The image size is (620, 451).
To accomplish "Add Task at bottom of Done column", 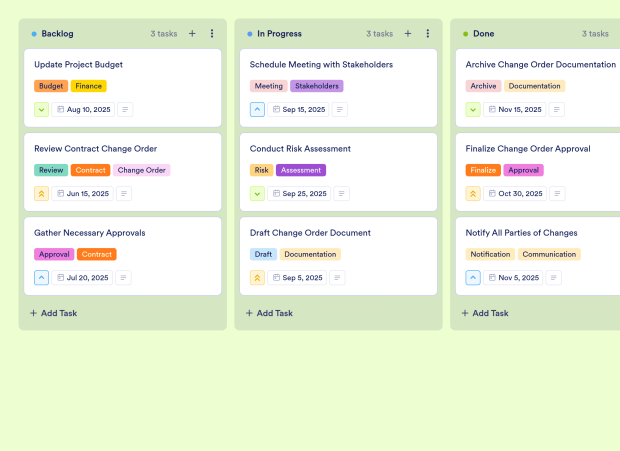I will click(485, 313).
